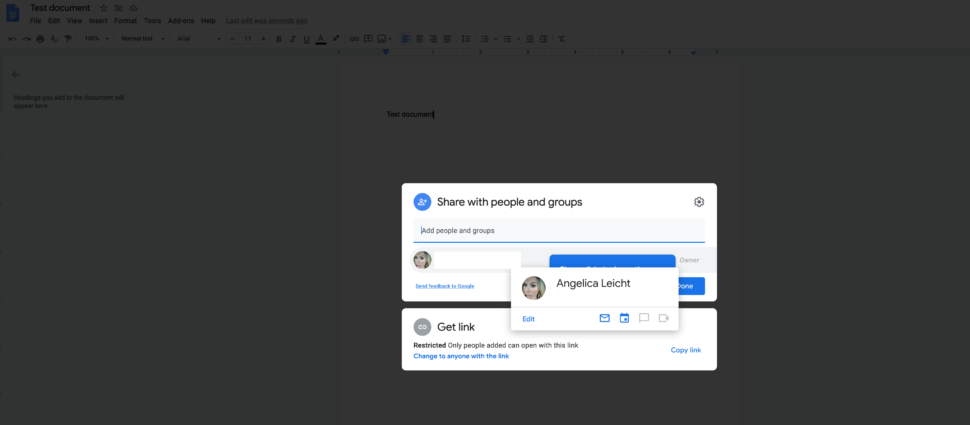Image resolution: width=970 pixels, height=425 pixels.
Task: Toggle bulleted list
Action: [x=507, y=38]
